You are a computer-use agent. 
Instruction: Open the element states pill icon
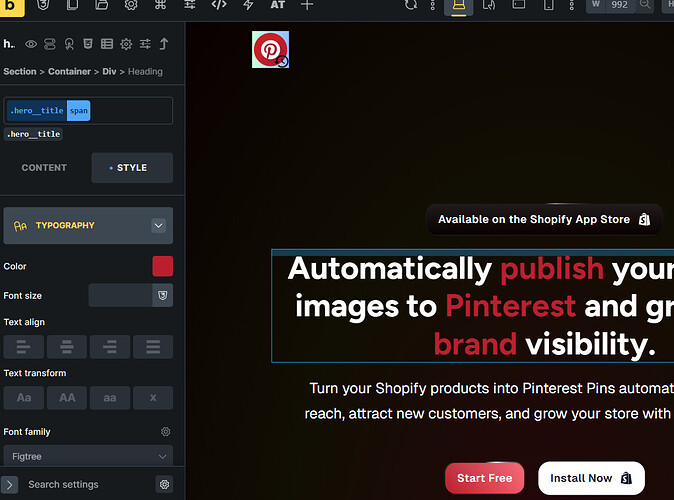click(x=50, y=44)
